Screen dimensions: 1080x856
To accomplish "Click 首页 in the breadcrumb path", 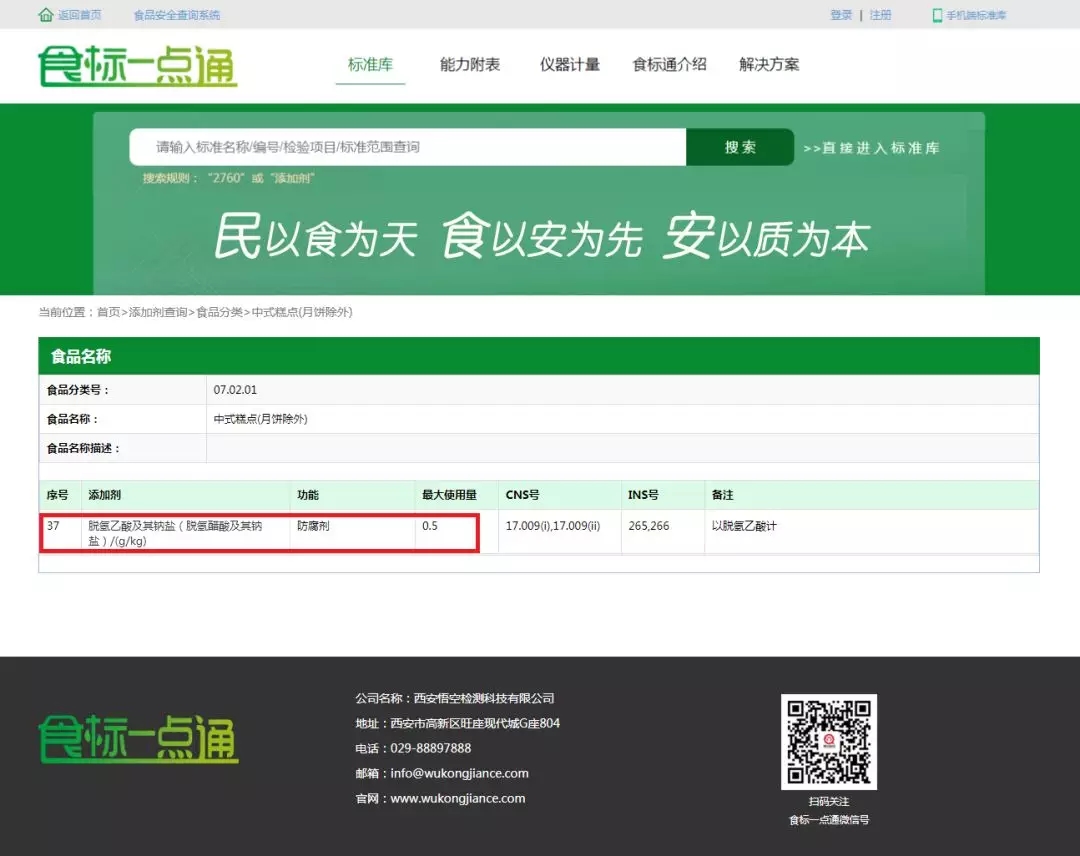I will tap(108, 312).
